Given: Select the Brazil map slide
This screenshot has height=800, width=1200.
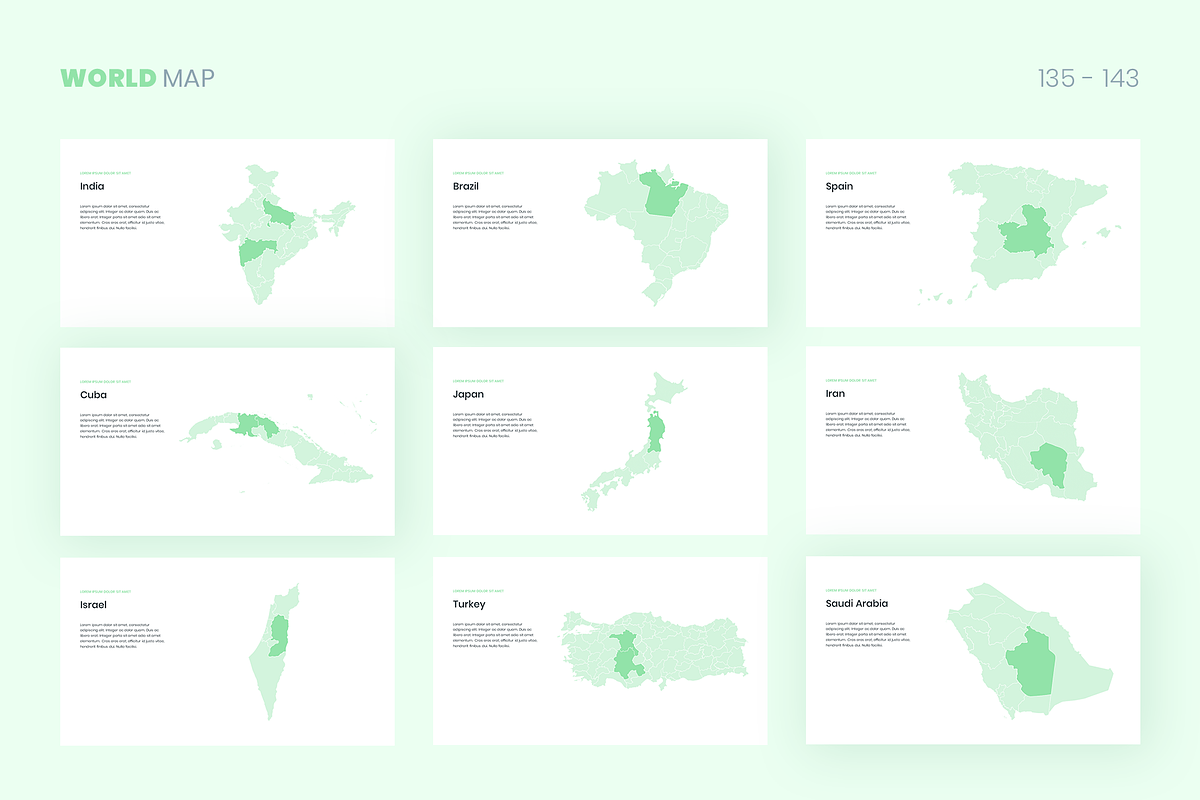Looking at the screenshot, I should 600,233.
